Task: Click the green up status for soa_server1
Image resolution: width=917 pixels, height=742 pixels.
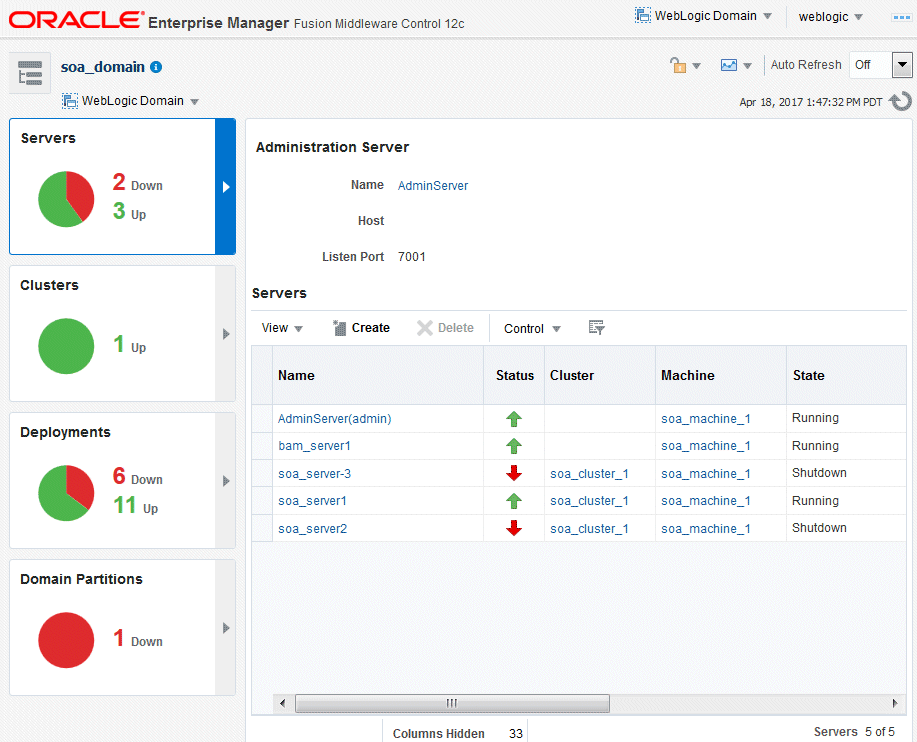Action: pos(514,501)
